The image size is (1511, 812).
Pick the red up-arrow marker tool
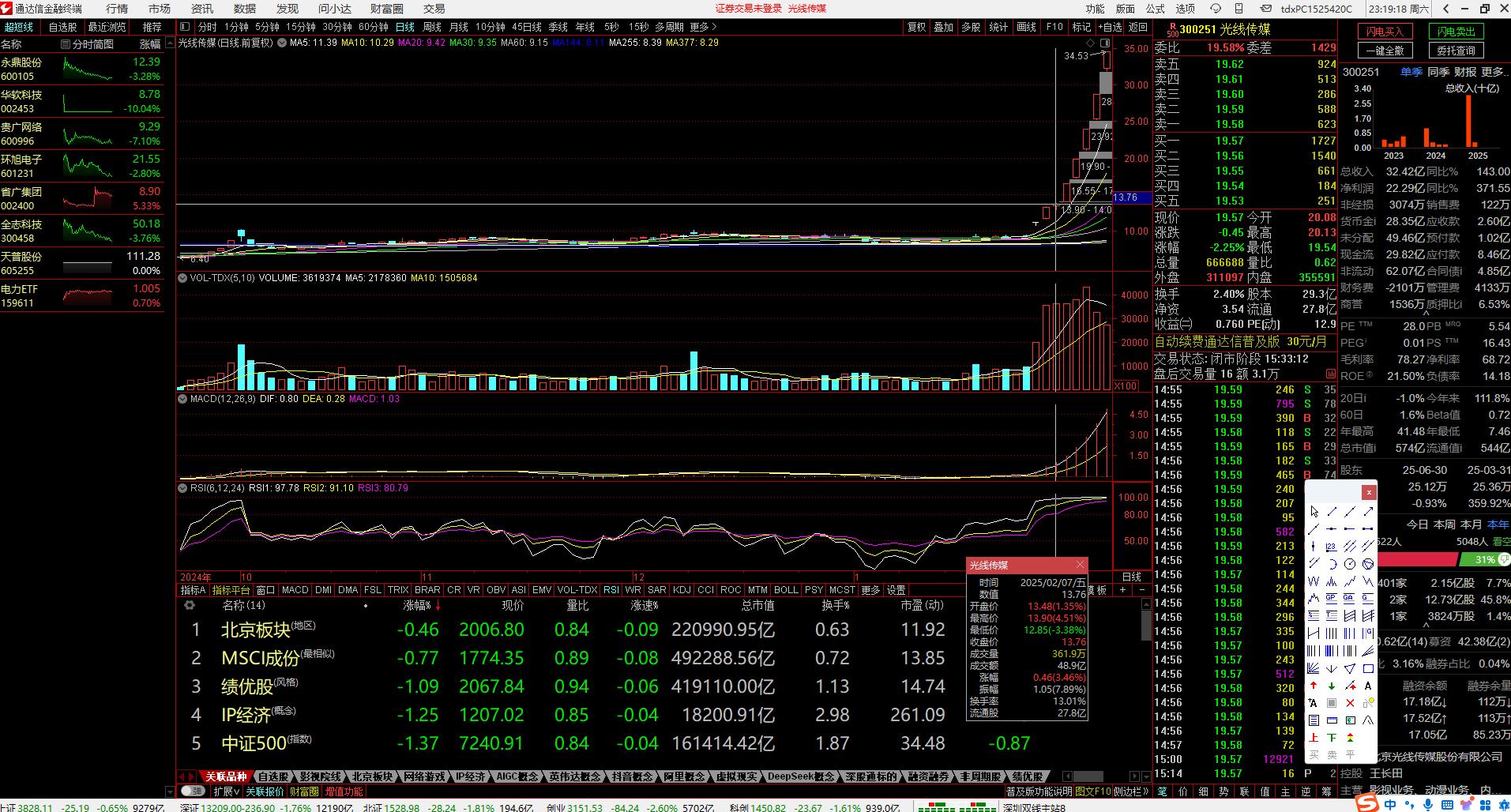(x=1314, y=686)
